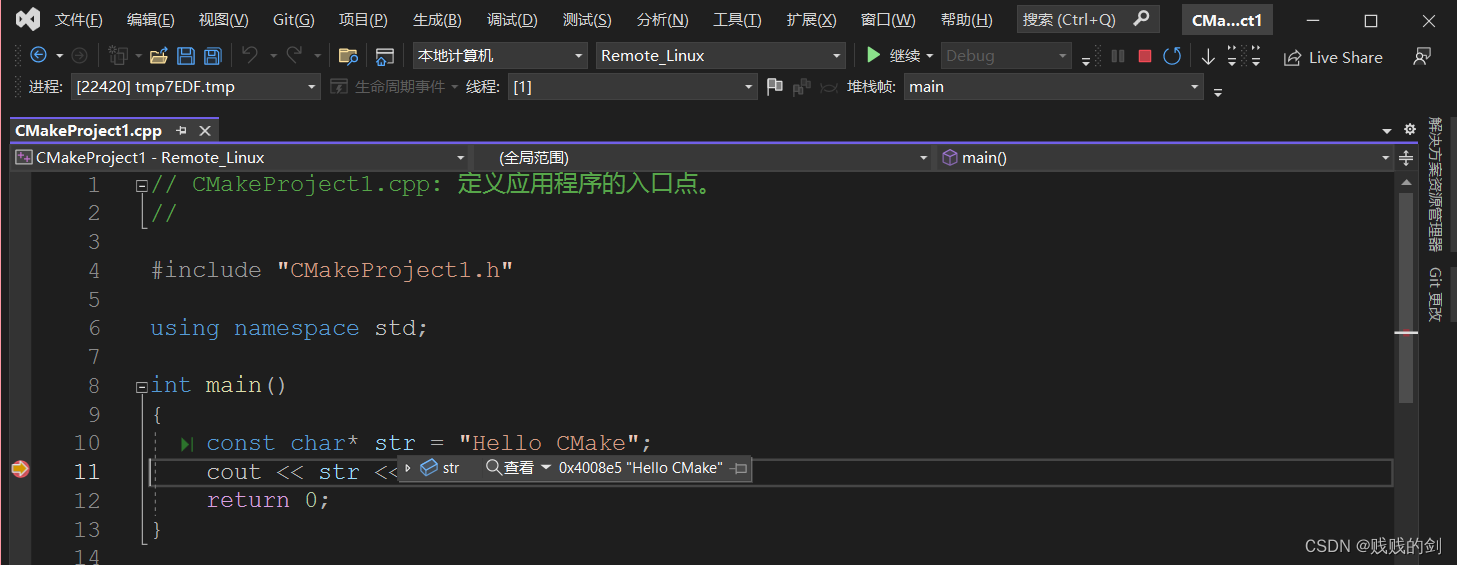Click the search magnifier icon in search box
Viewport: 1457px width, 565px height.
(1141, 19)
